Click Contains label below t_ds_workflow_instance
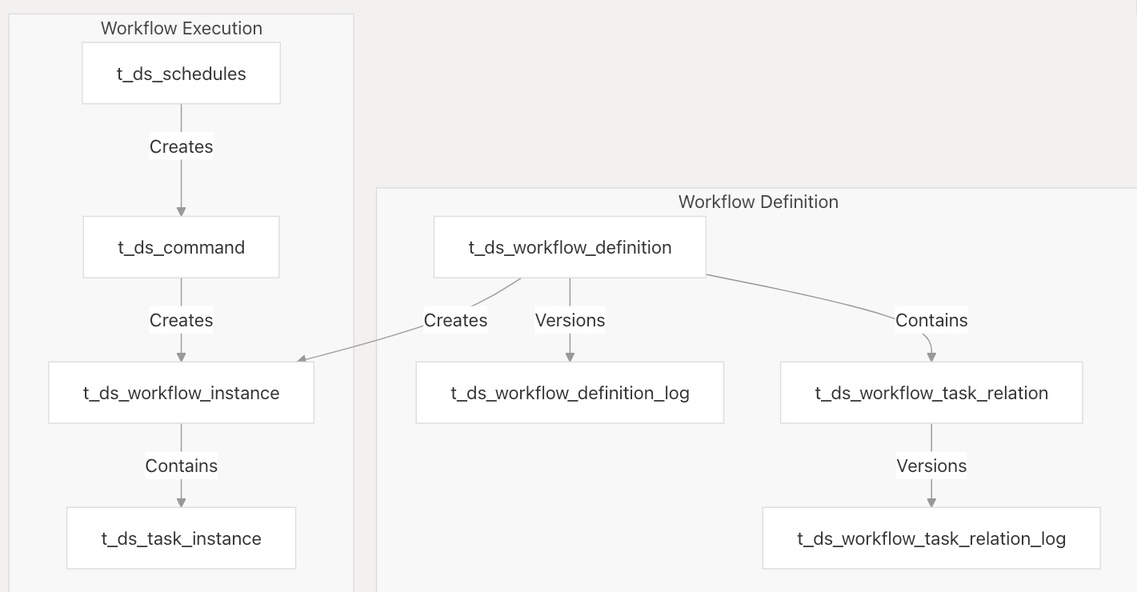This screenshot has height=592, width=1137. click(181, 465)
